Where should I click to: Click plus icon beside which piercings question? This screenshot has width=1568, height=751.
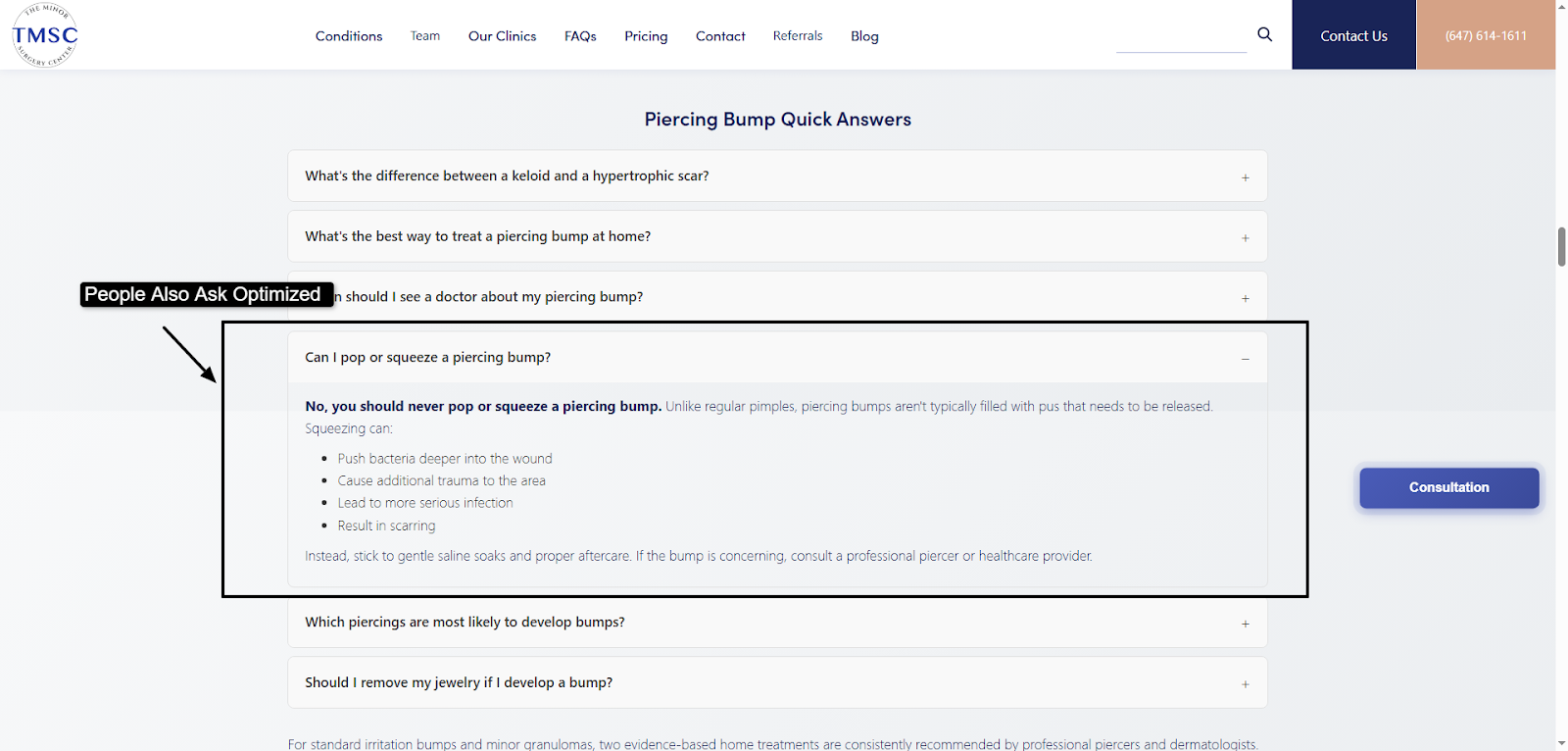pyautogui.click(x=1245, y=624)
